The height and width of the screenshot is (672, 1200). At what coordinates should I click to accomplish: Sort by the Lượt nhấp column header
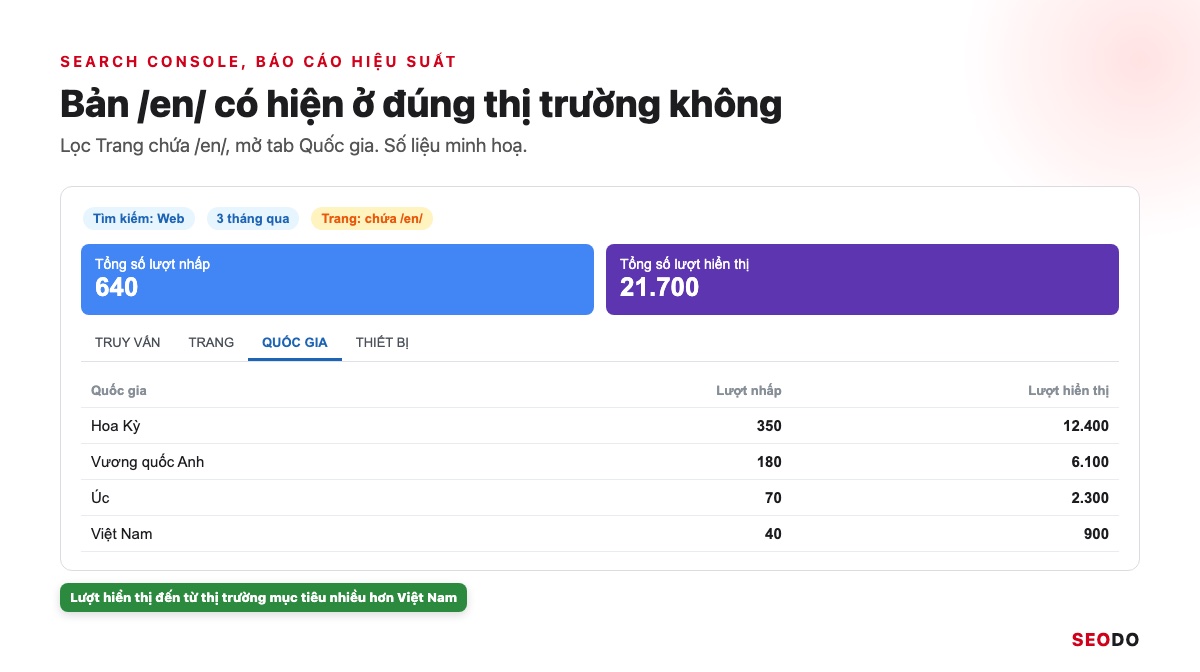pos(749,390)
